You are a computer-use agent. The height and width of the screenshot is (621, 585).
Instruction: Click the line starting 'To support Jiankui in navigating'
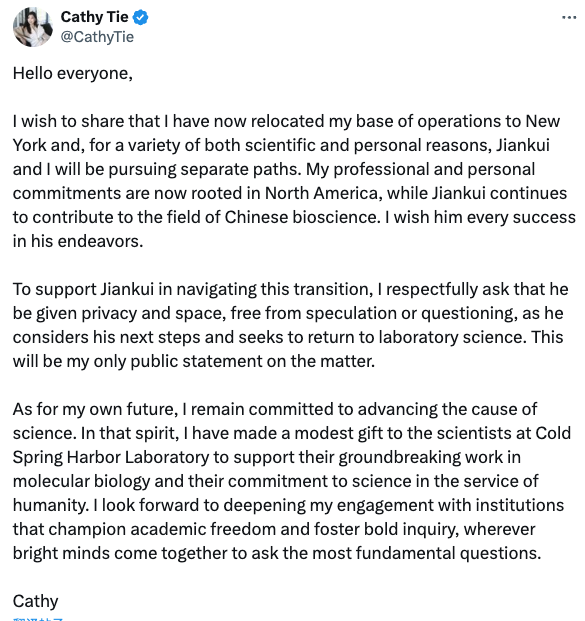pos(290,290)
